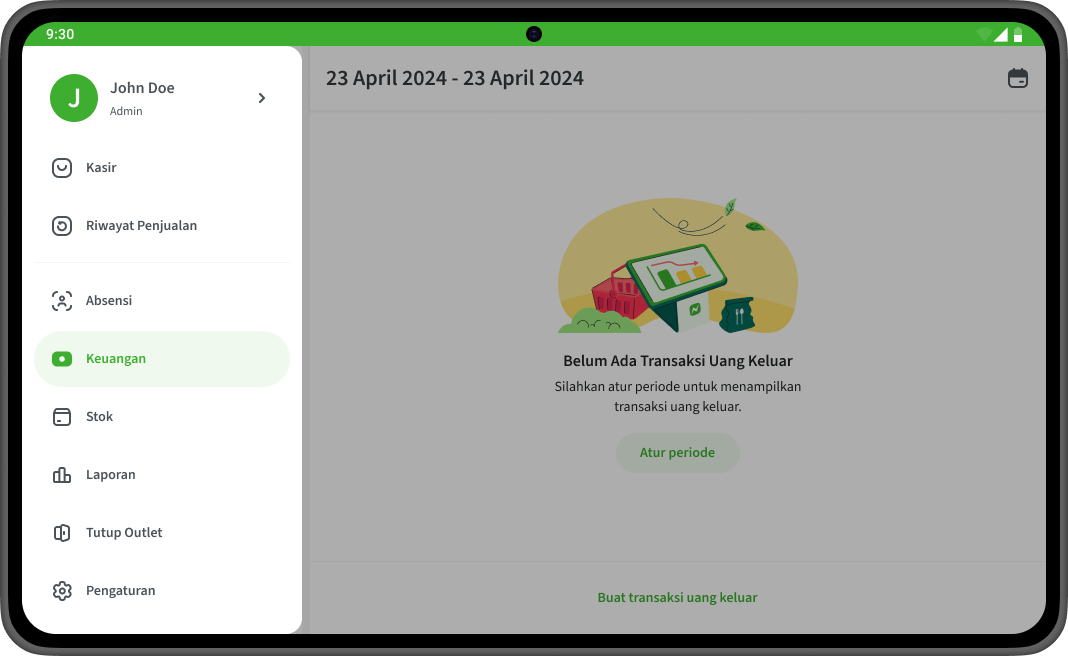Click the John Doe admin name
The width and height of the screenshot is (1068, 656).
pos(142,88)
